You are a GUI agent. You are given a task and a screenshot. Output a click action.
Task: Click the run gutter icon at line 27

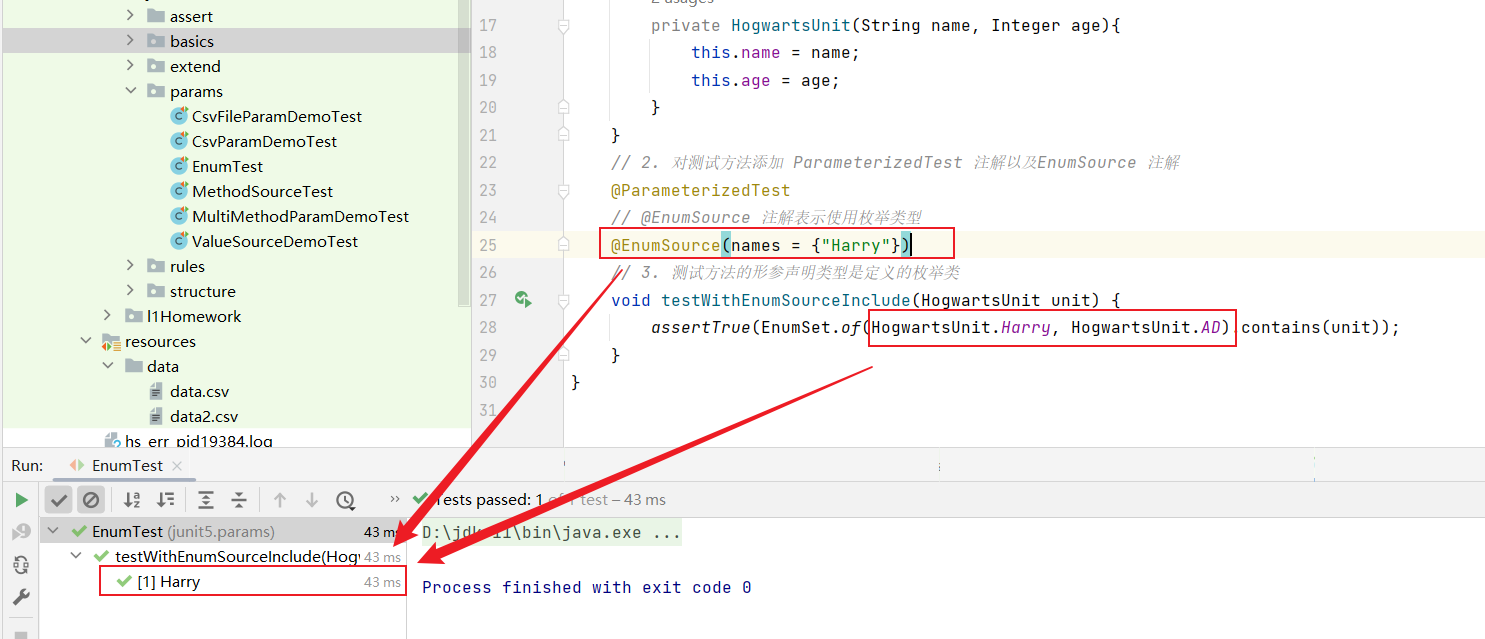tap(522, 299)
